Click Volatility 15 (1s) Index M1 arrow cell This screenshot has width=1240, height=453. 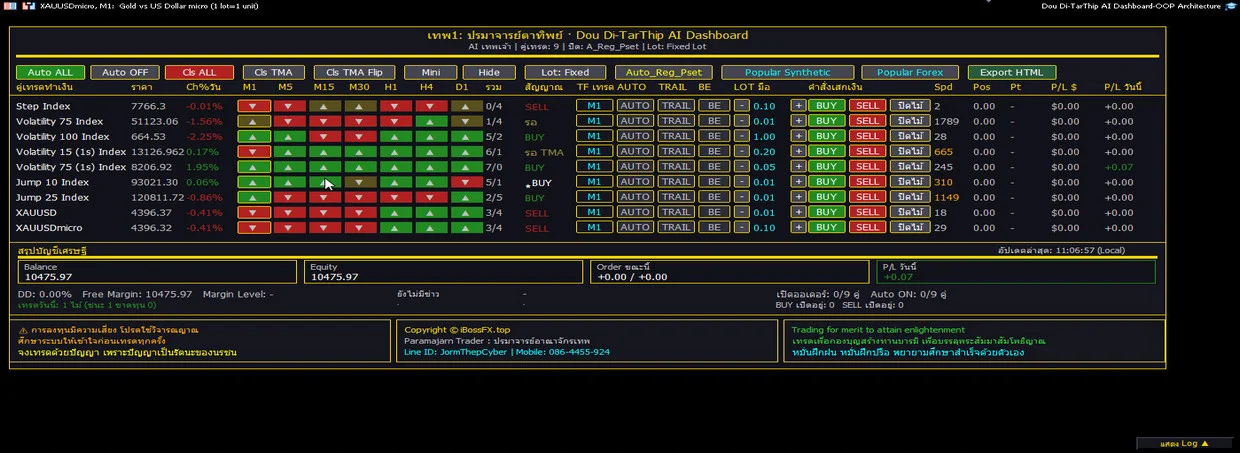[255, 152]
